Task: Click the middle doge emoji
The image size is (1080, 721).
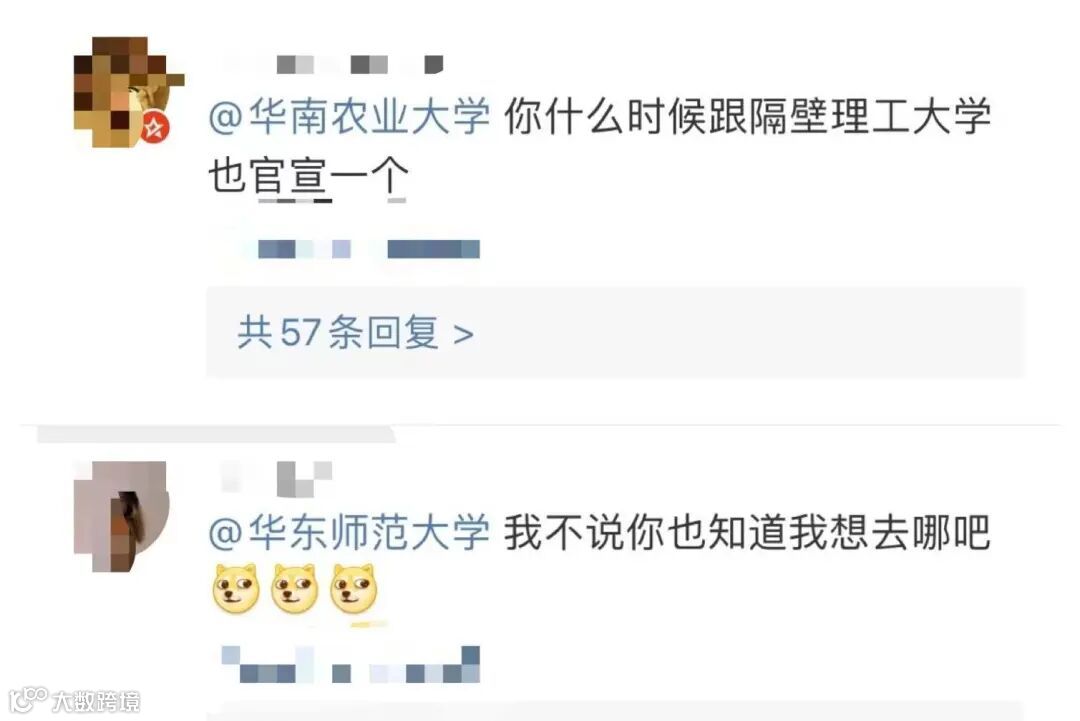Action: pos(295,589)
